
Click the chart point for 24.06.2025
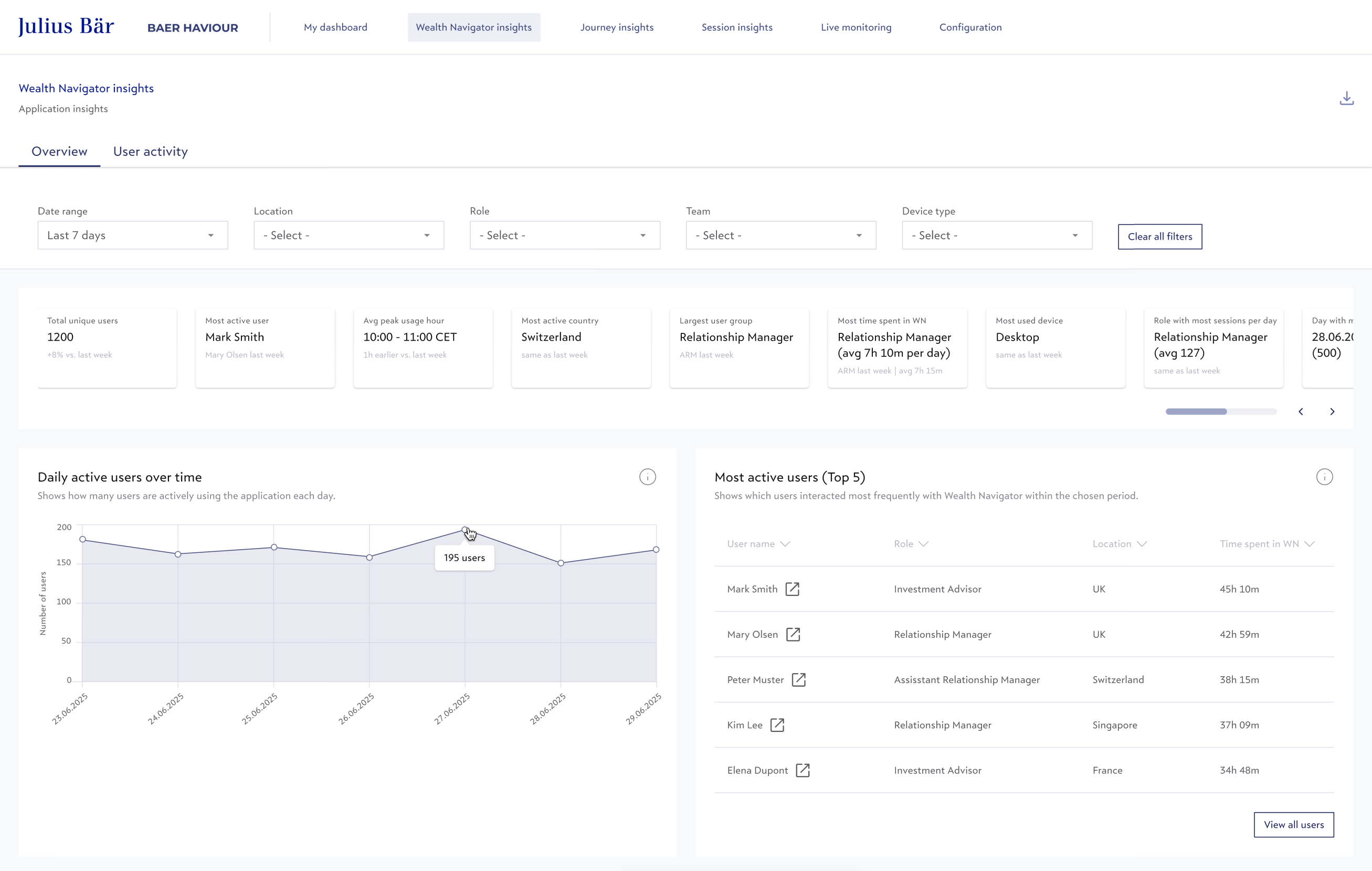click(x=178, y=554)
